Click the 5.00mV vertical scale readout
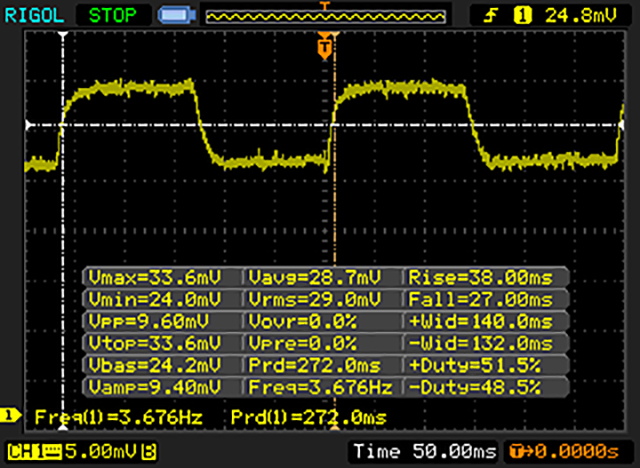 101,451
